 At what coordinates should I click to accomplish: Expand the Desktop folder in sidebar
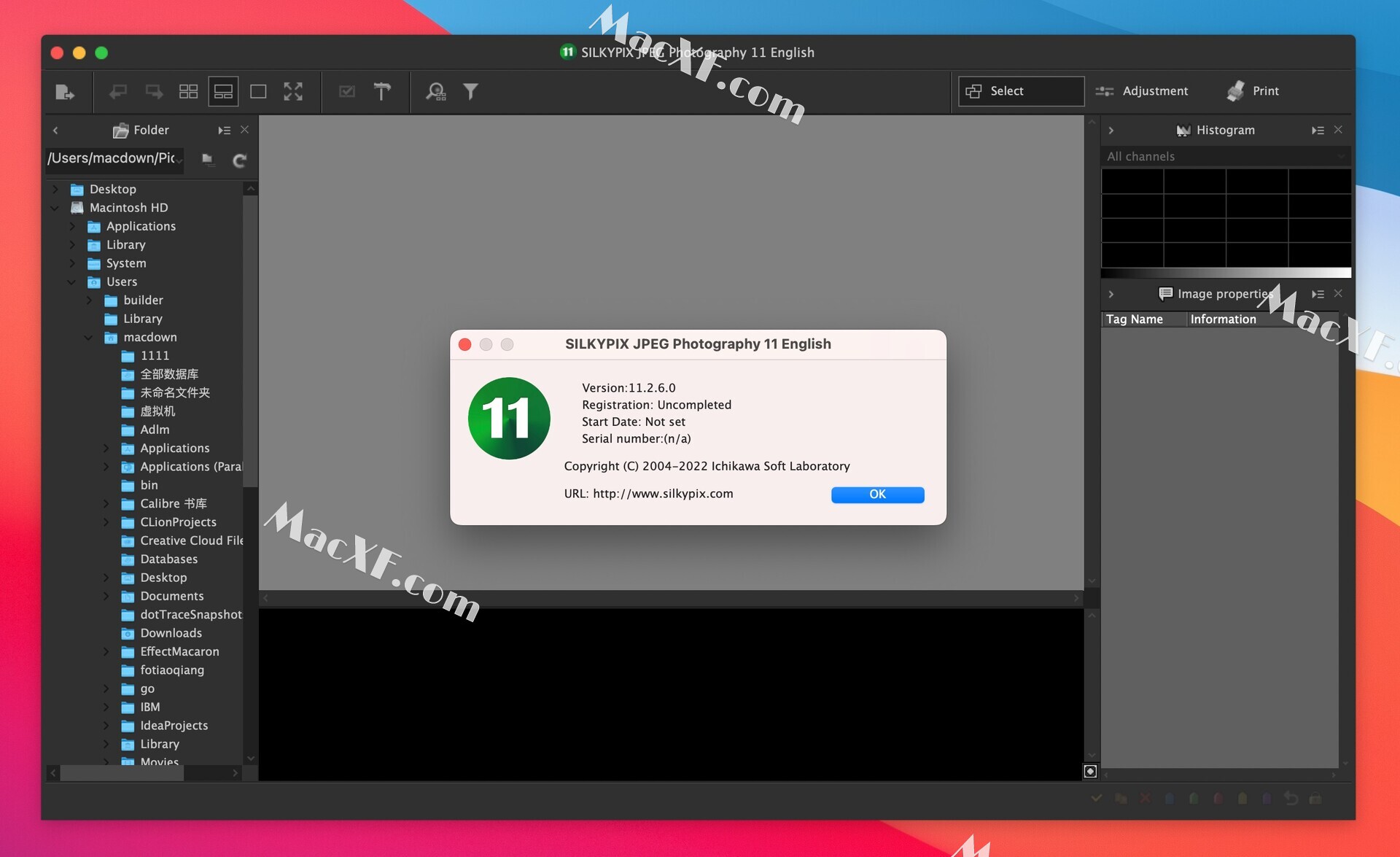56,188
